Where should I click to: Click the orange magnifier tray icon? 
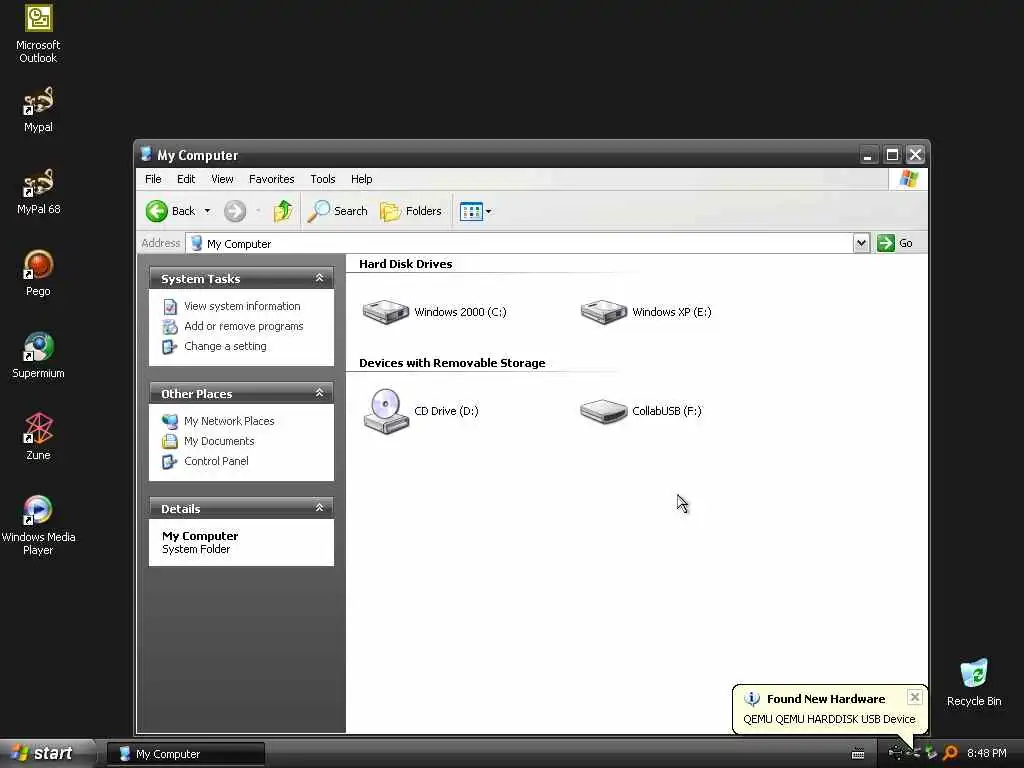click(950, 753)
